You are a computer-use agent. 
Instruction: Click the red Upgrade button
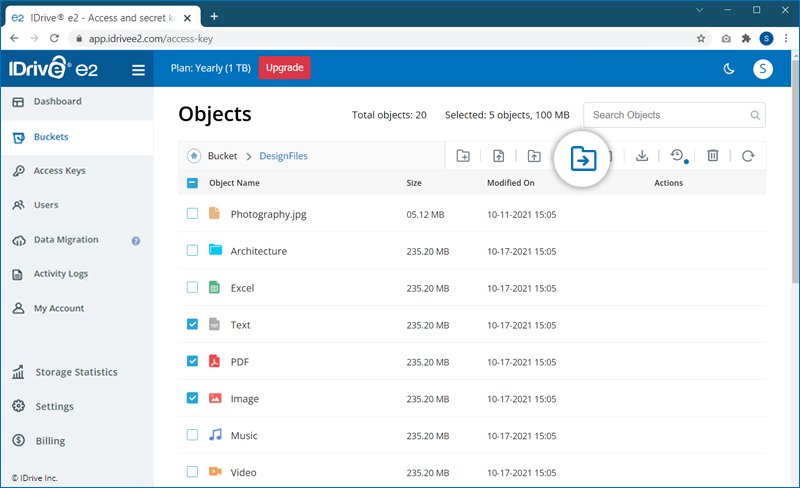point(284,68)
